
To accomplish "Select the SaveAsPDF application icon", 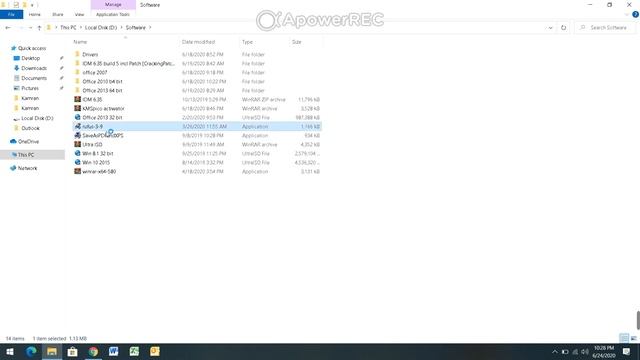I will pos(77,135).
